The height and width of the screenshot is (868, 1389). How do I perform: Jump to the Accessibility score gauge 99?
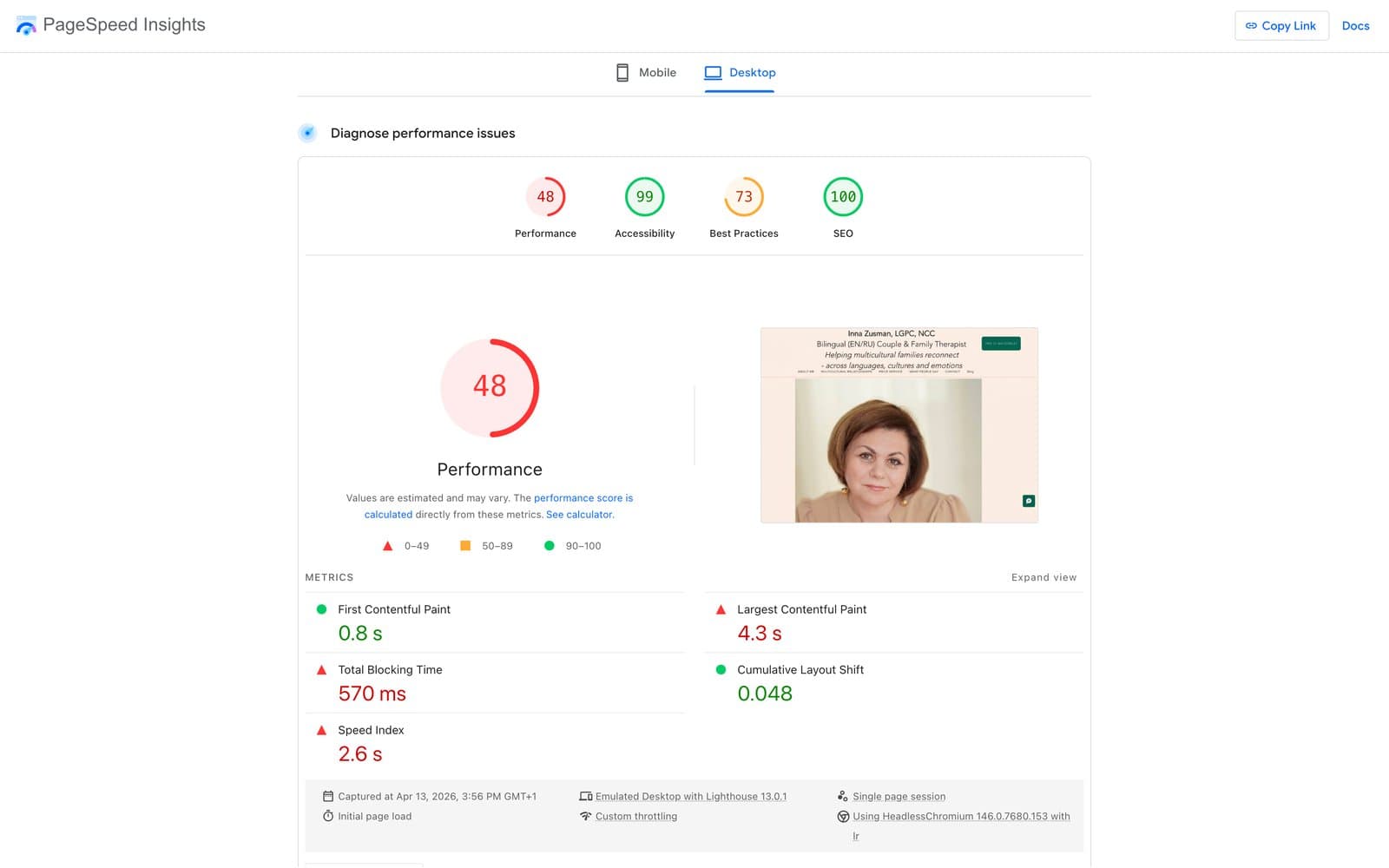tap(644, 207)
